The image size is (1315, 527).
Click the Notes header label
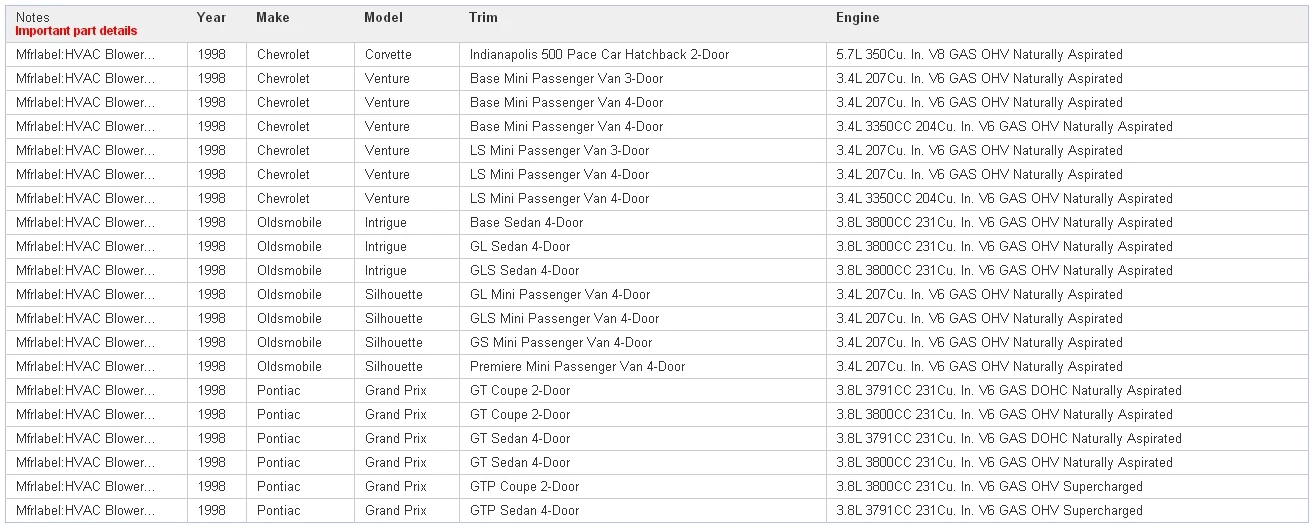pos(32,18)
